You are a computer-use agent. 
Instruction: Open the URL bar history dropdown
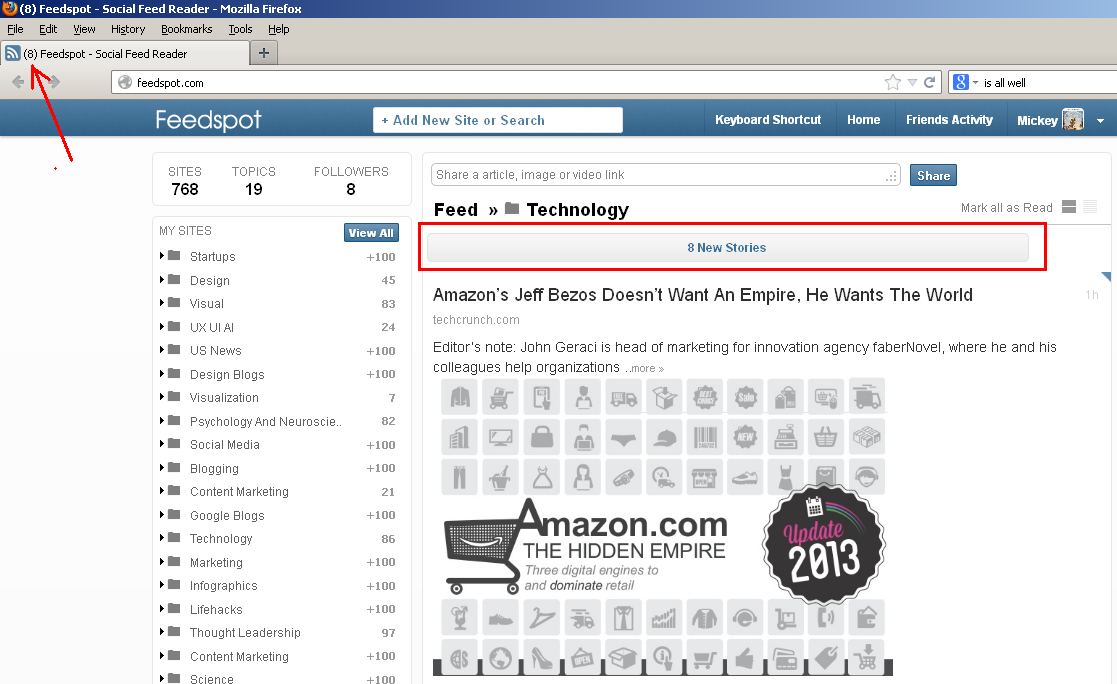[x=912, y=83]
